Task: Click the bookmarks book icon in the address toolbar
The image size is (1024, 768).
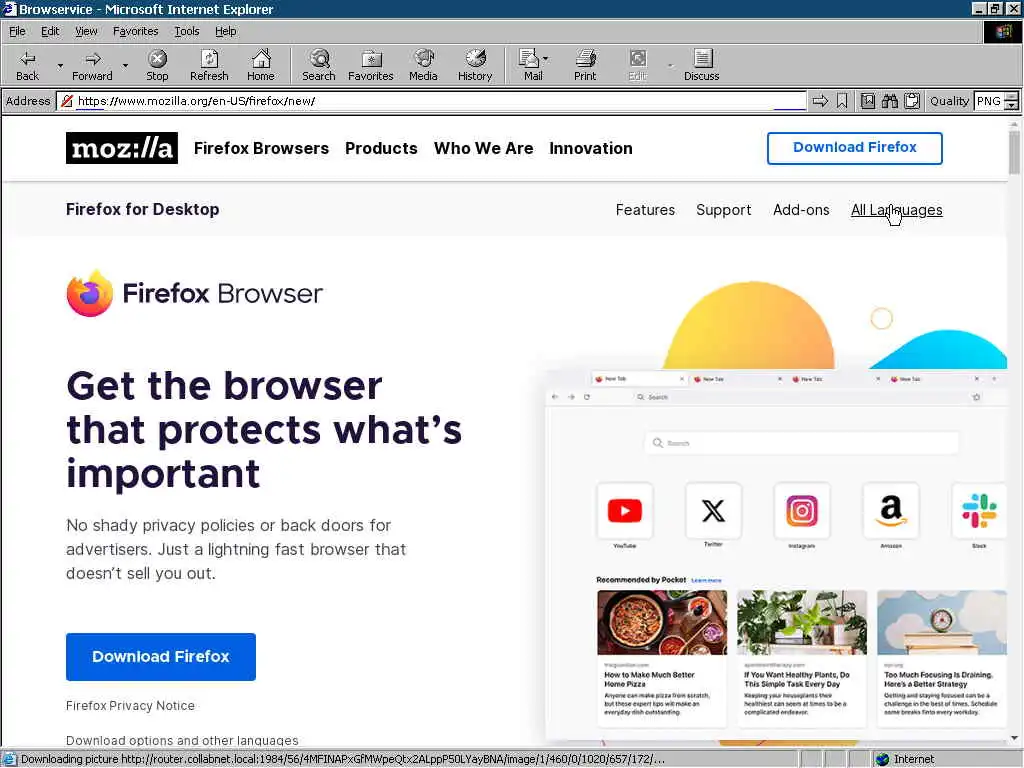Action: click(868, 101)
